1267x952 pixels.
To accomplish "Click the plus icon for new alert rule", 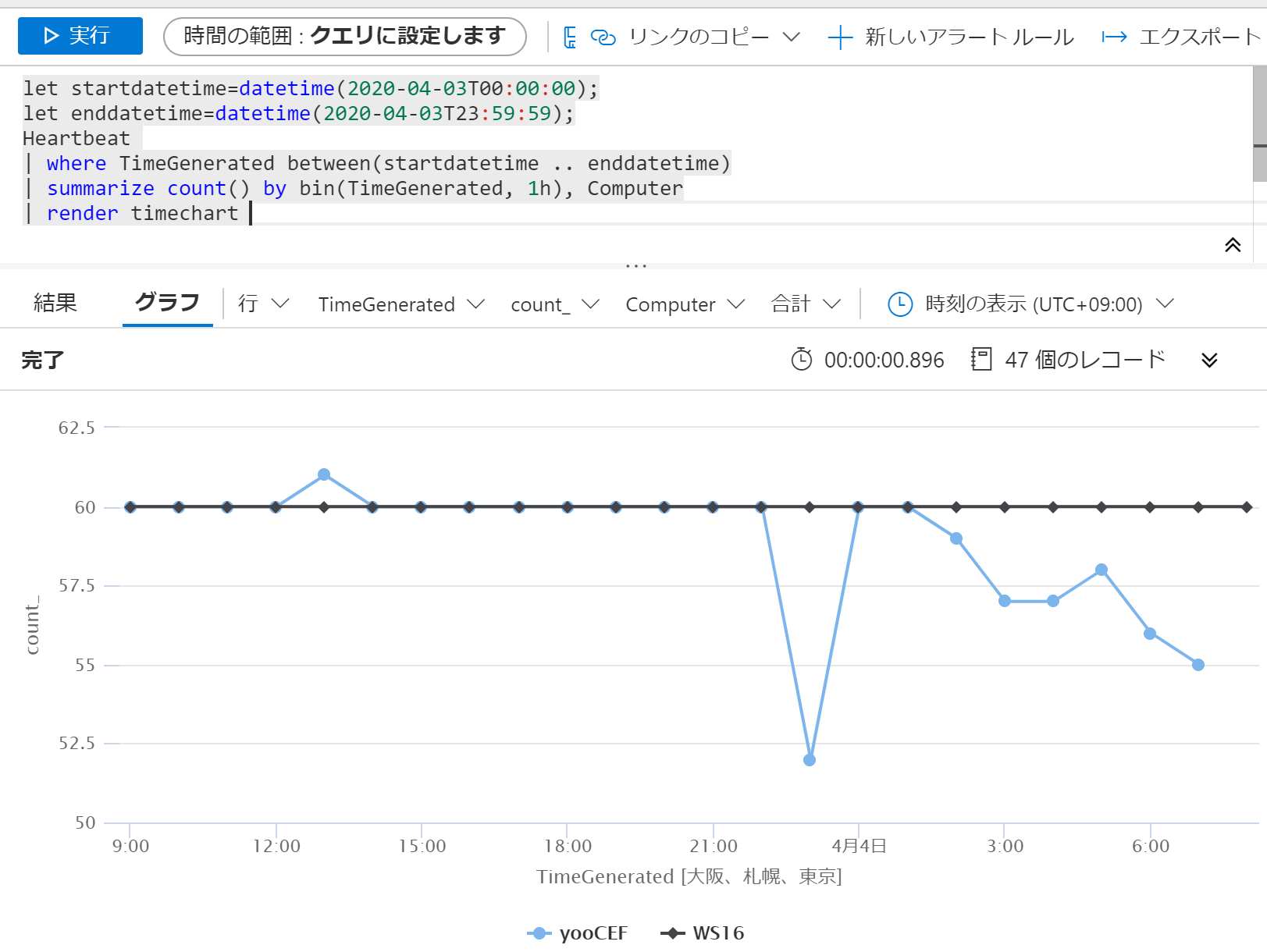I will (840, 37).
